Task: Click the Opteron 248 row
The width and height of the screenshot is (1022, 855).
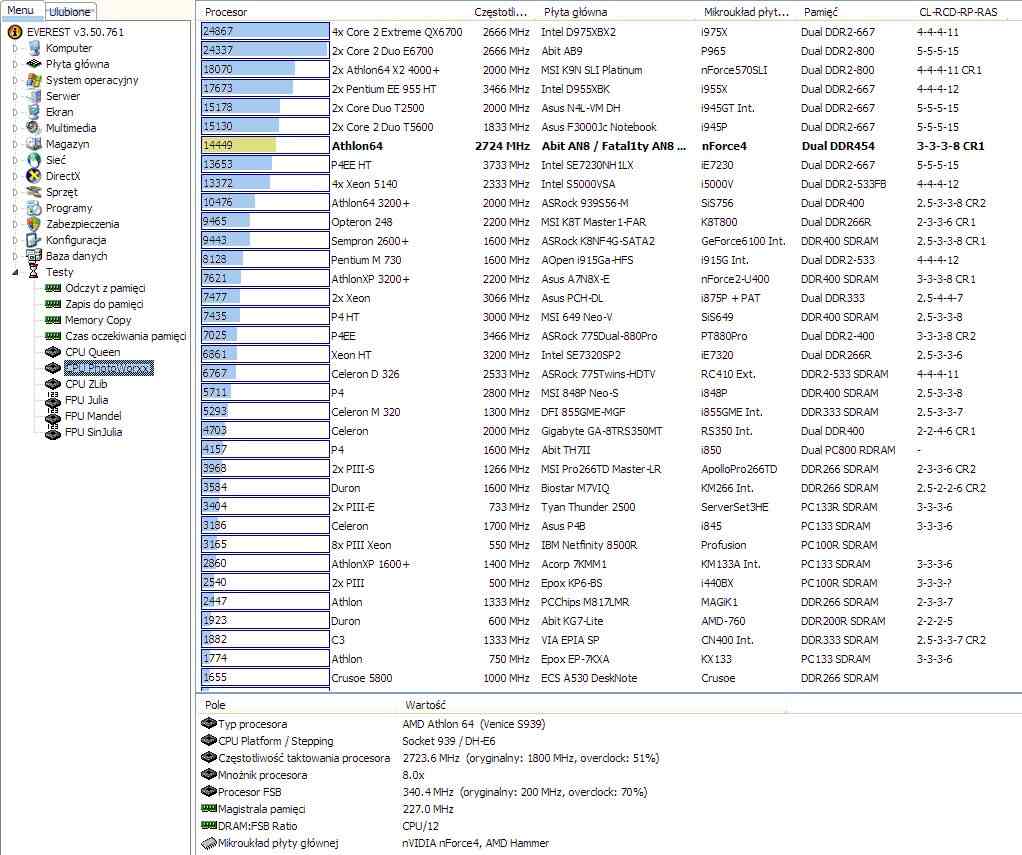Action: [x=609, y=222]
